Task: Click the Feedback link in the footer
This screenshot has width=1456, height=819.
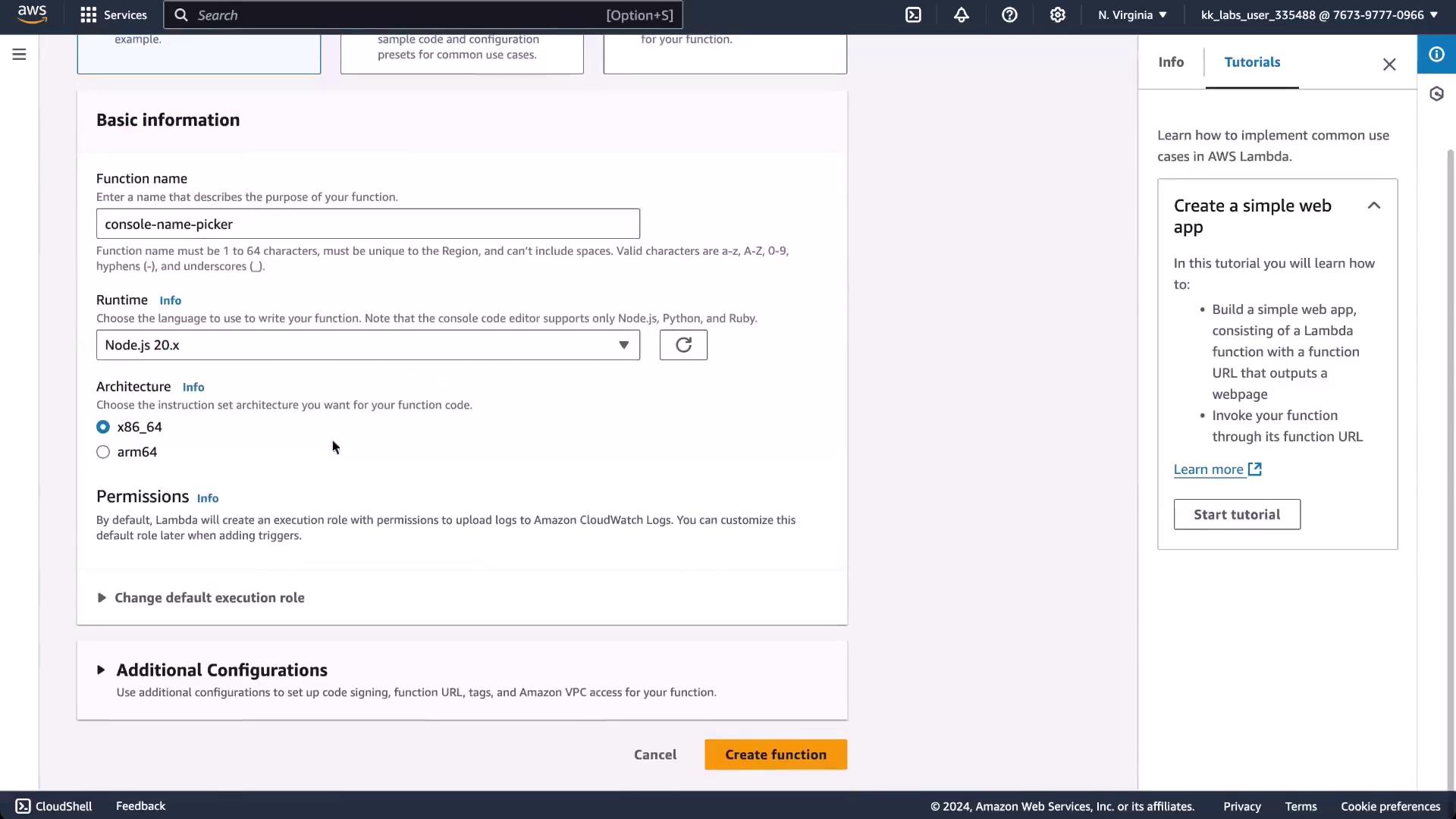Action: (x=140, y=806)
